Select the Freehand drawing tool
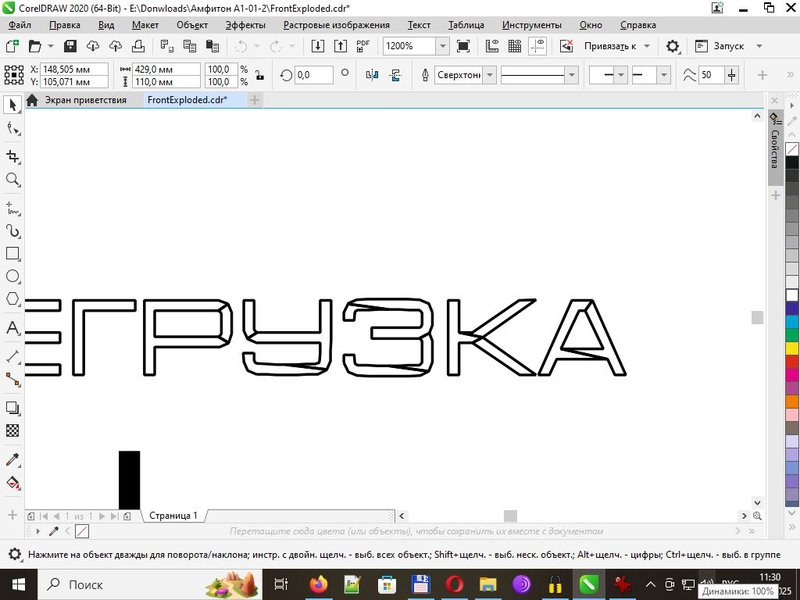This screenshot has width=800, height=600. pyautogui.click(x=12, y=208)
